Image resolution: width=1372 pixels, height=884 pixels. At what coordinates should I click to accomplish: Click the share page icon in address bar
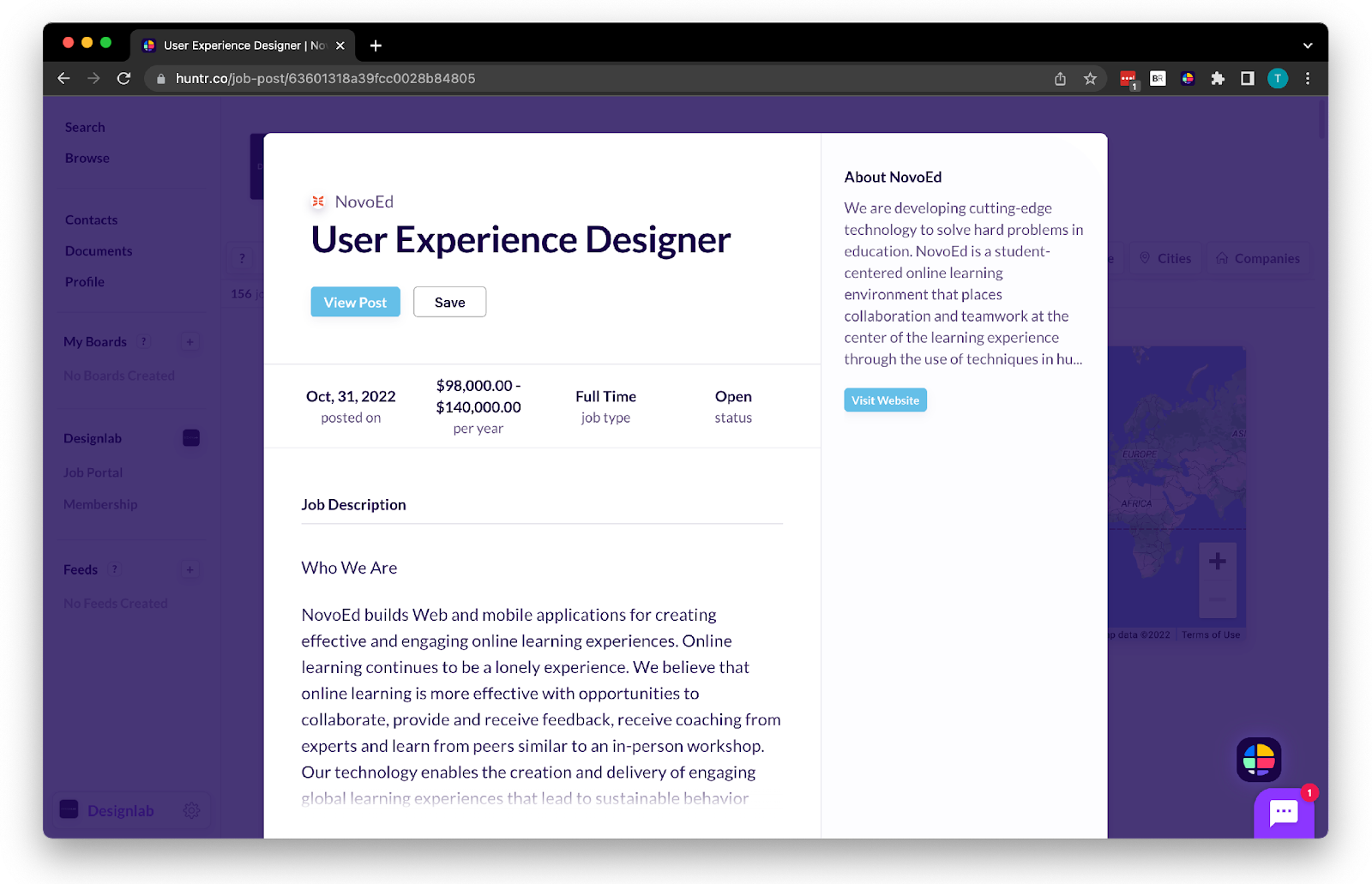click(1060, 78)
